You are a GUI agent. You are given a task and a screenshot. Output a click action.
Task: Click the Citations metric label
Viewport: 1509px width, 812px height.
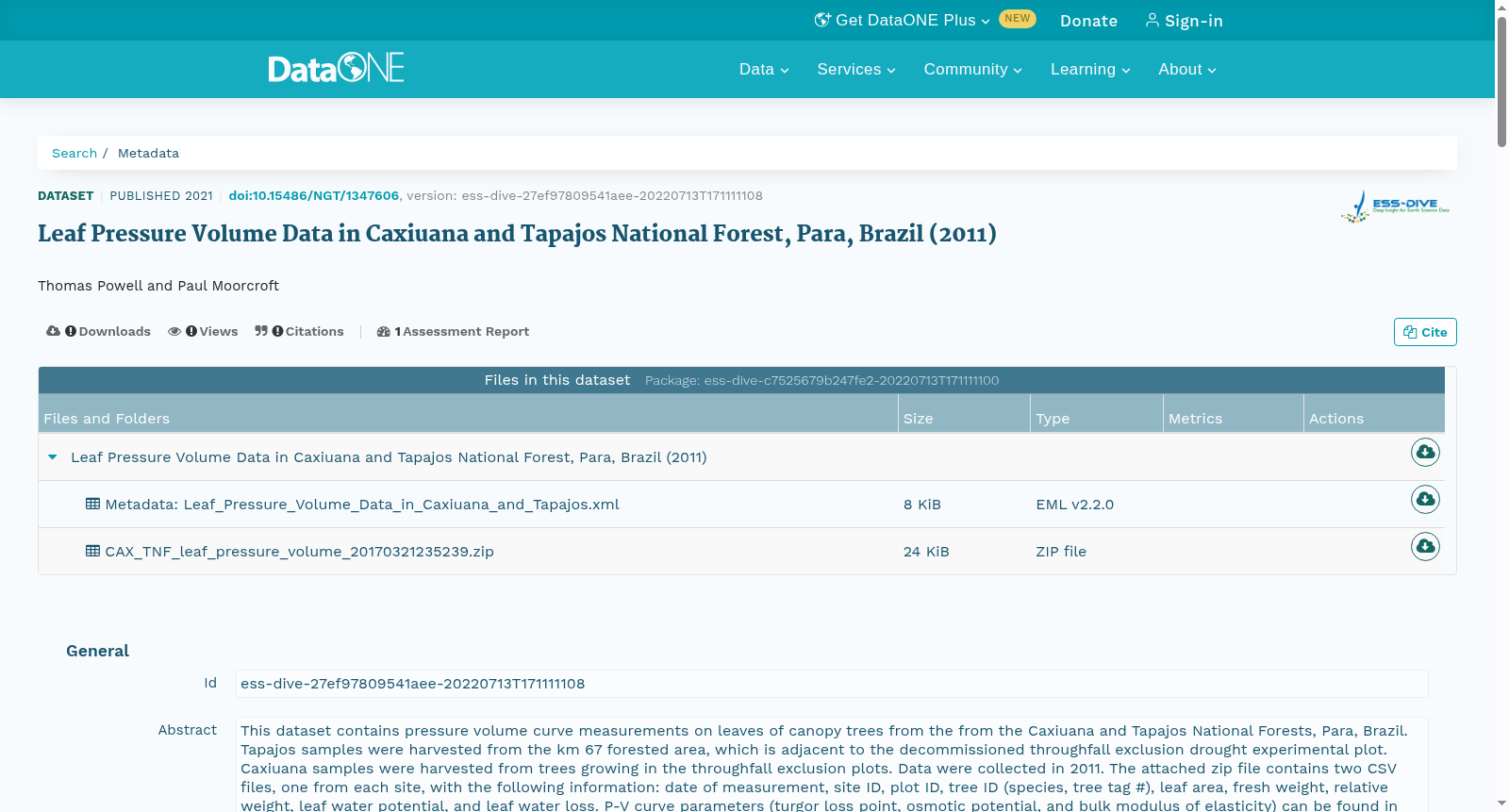click(x=314, y=331)
